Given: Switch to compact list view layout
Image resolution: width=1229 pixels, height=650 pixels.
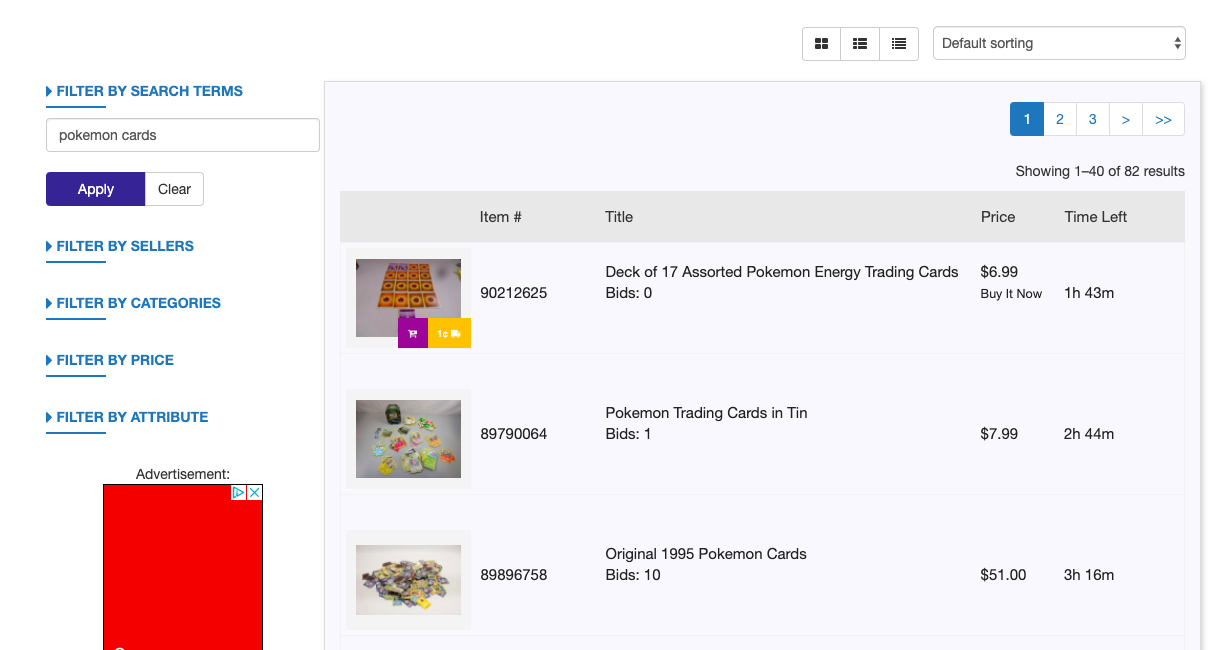Looking at the screenshot, I should (899, 44).
